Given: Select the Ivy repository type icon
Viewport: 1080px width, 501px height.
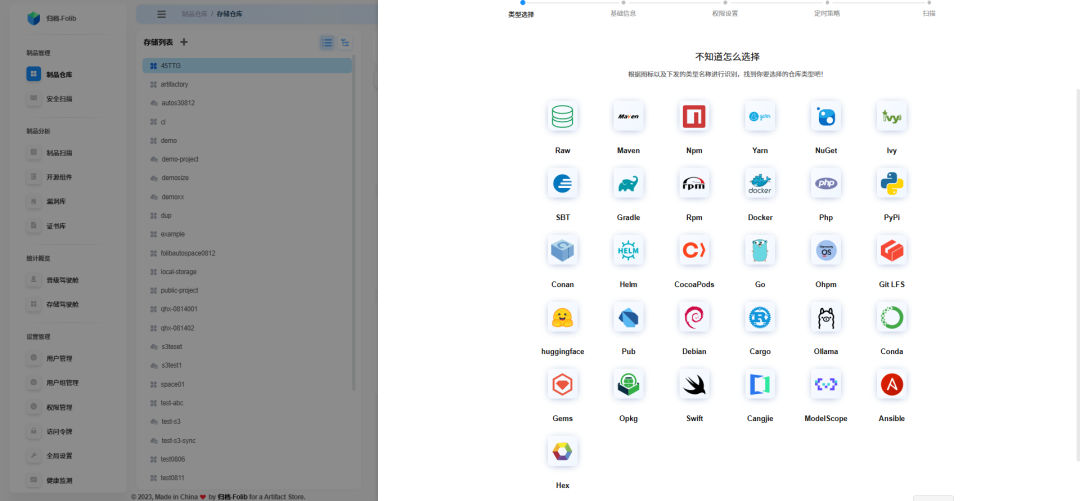Looking at the screenshot, I should (x=892, y=116).
